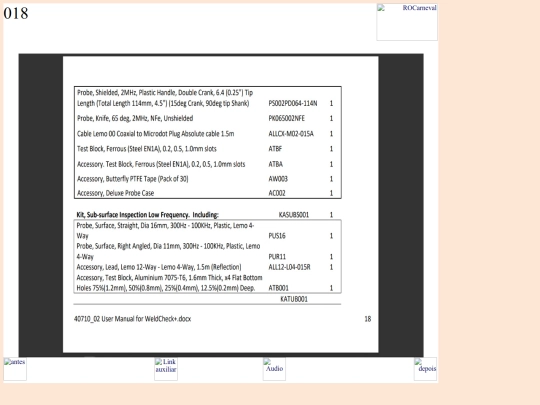The height and width of the screenshot is (405, 540).
Task: Go to next page via depois link
Action: click(x=425, y=369)
